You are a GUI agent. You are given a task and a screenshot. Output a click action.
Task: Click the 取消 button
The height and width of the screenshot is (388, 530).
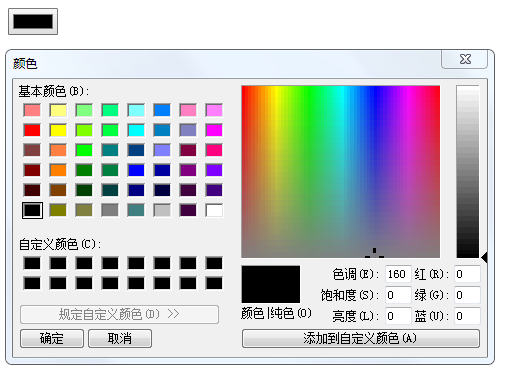pos(120,338)
